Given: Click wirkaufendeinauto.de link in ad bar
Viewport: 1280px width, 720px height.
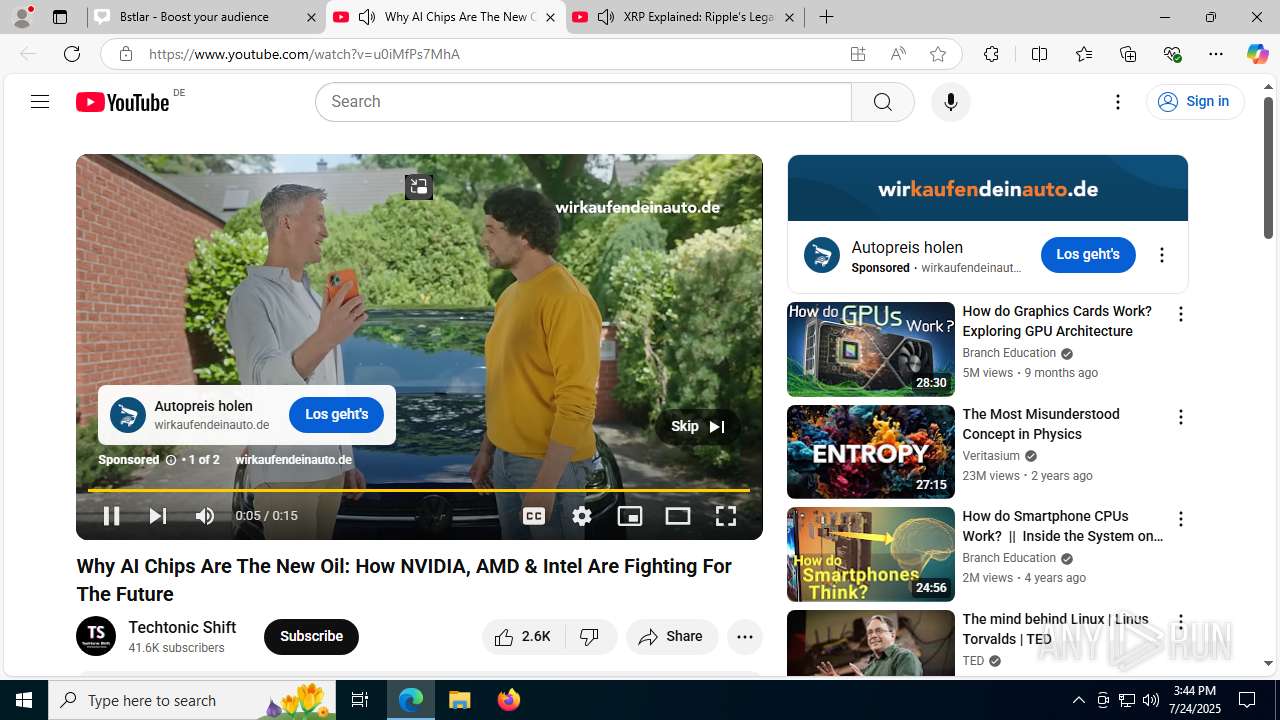Looking at the screenshot, I should [293, 460].
